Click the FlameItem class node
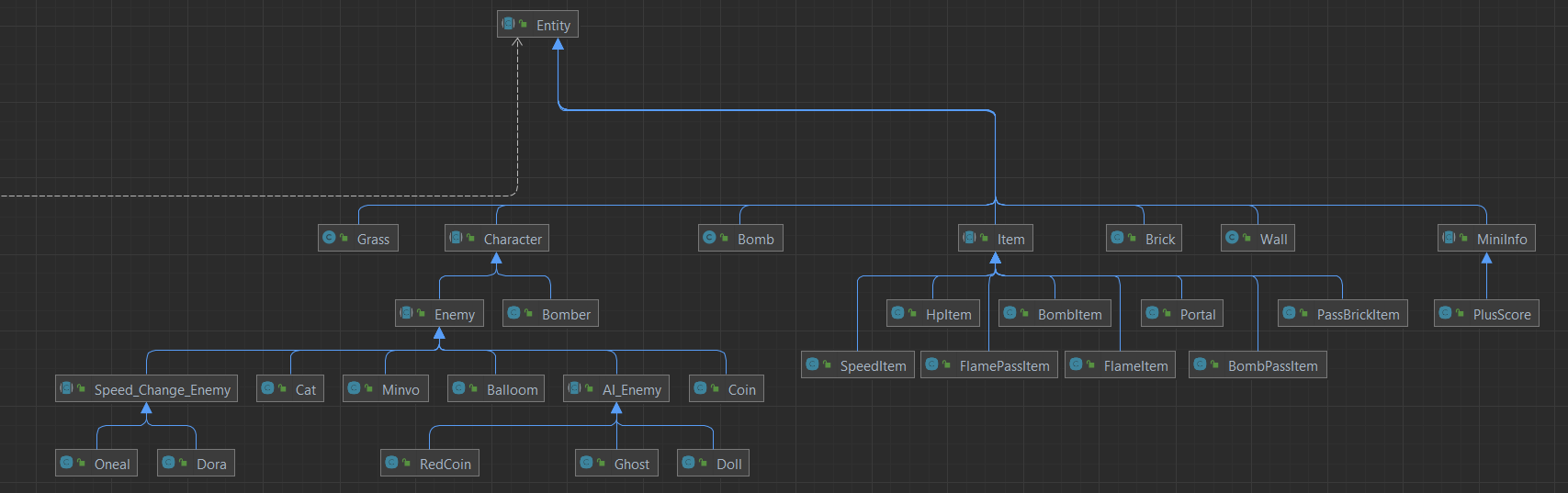The image size is (1568, 493). tap(1121, 364)
